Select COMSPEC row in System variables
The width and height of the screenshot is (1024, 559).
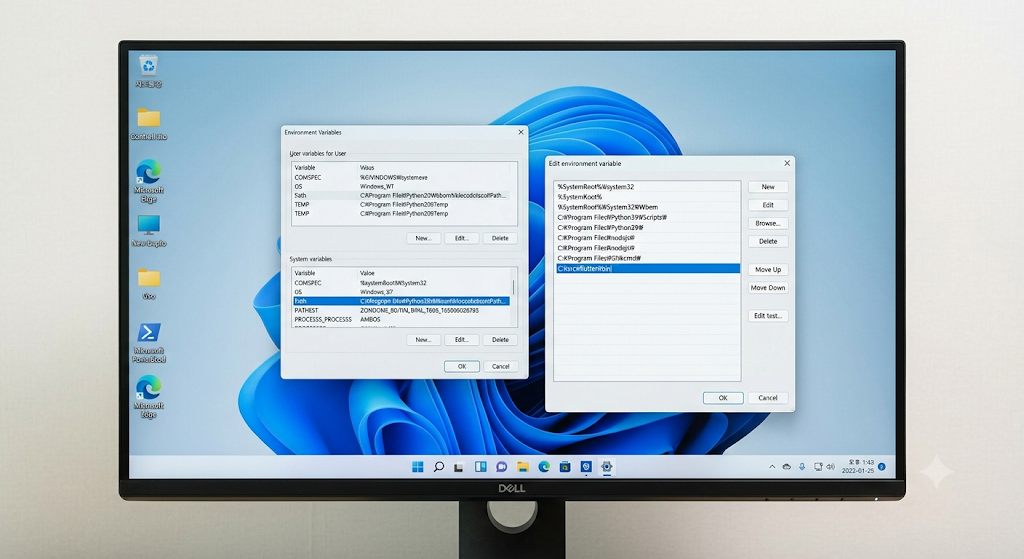pos(400,283)
